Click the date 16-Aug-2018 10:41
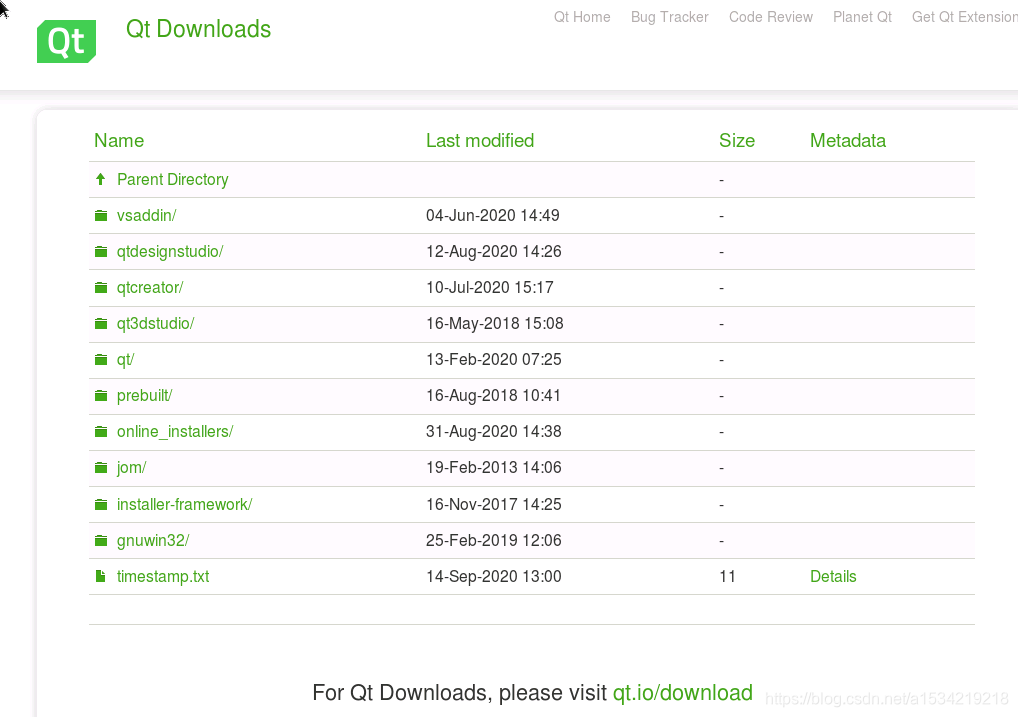This screenshot has width=1018, height=717. (x=493, y=396)
